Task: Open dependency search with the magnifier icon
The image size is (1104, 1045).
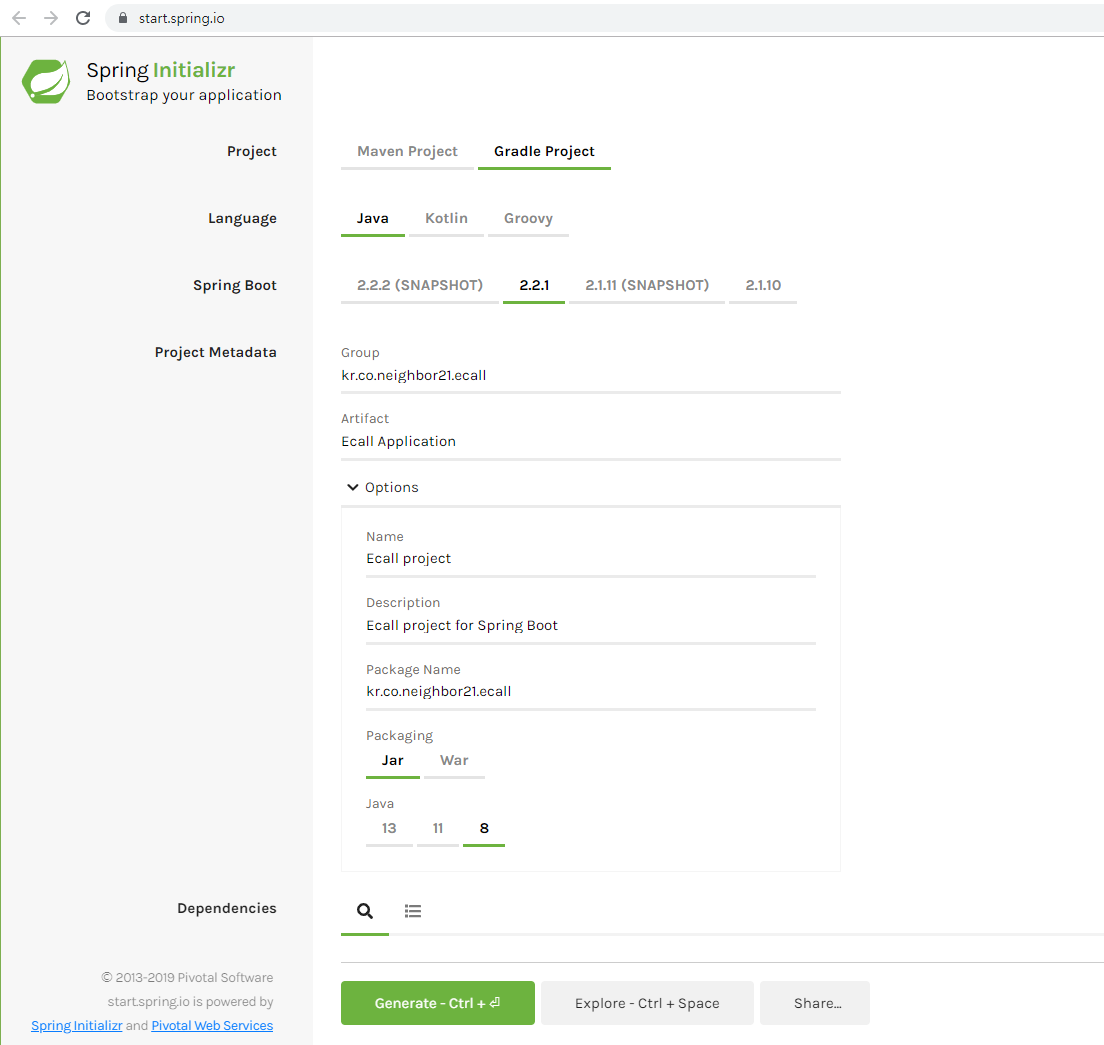Action: [365, 911]
